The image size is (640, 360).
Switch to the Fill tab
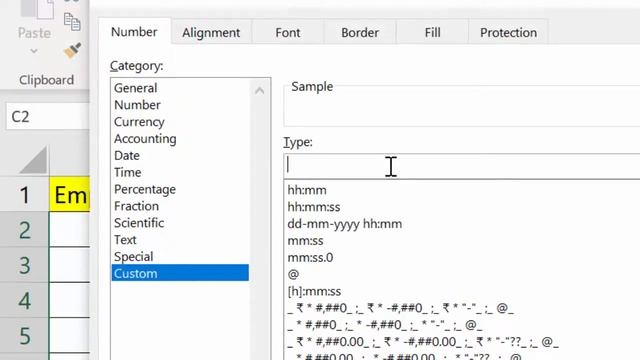point(432,33)
